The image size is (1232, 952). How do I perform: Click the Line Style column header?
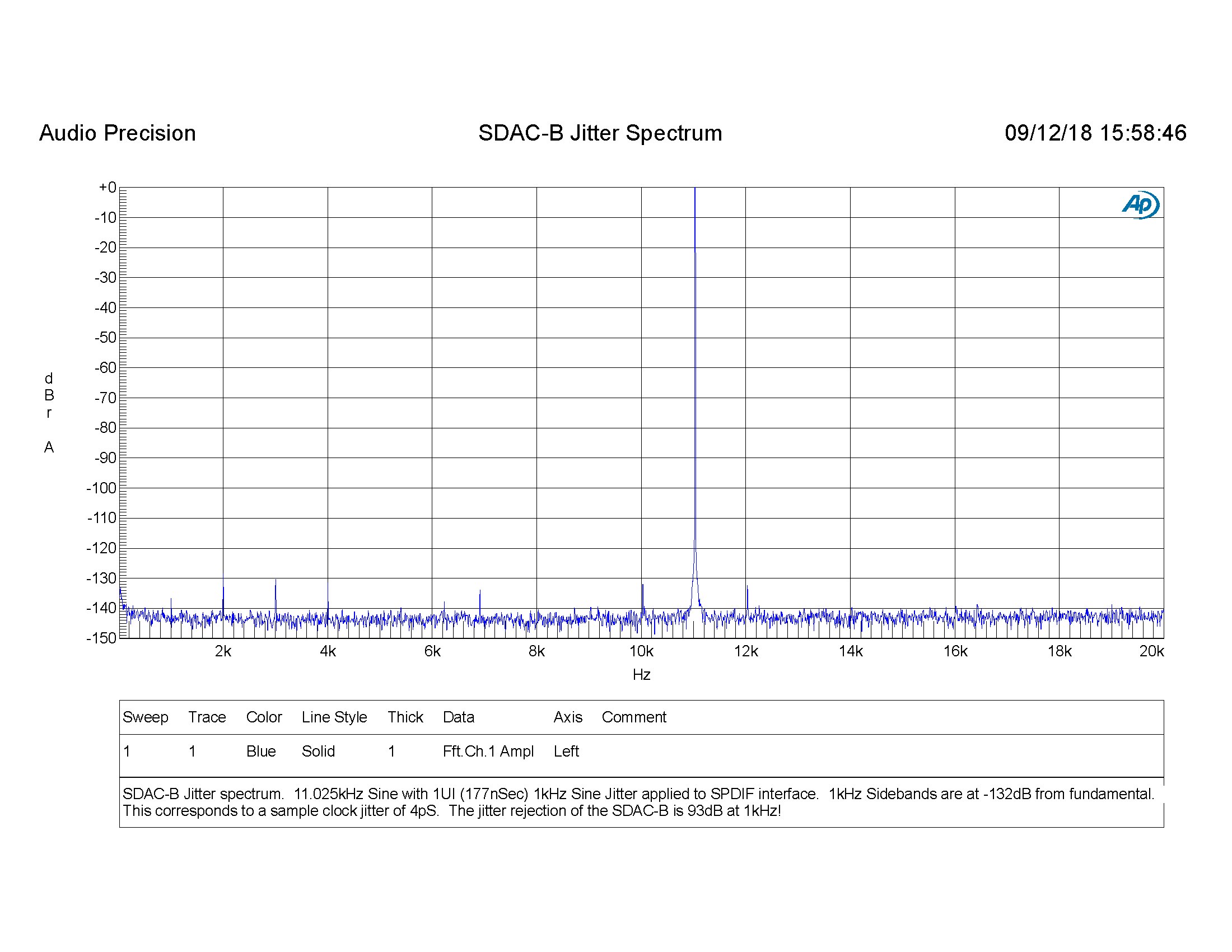click(x=334, y=717)
